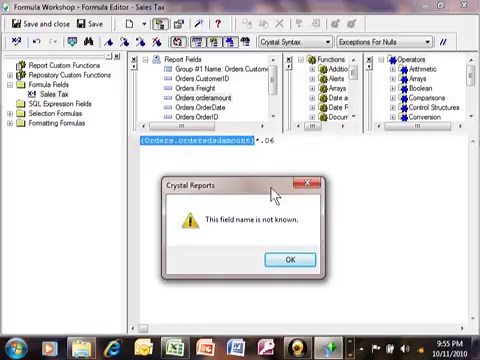Image resolution: width=480 pixels, height=360 pixels.
Task: Close the Report Fields pane
Action: [134, 60]
